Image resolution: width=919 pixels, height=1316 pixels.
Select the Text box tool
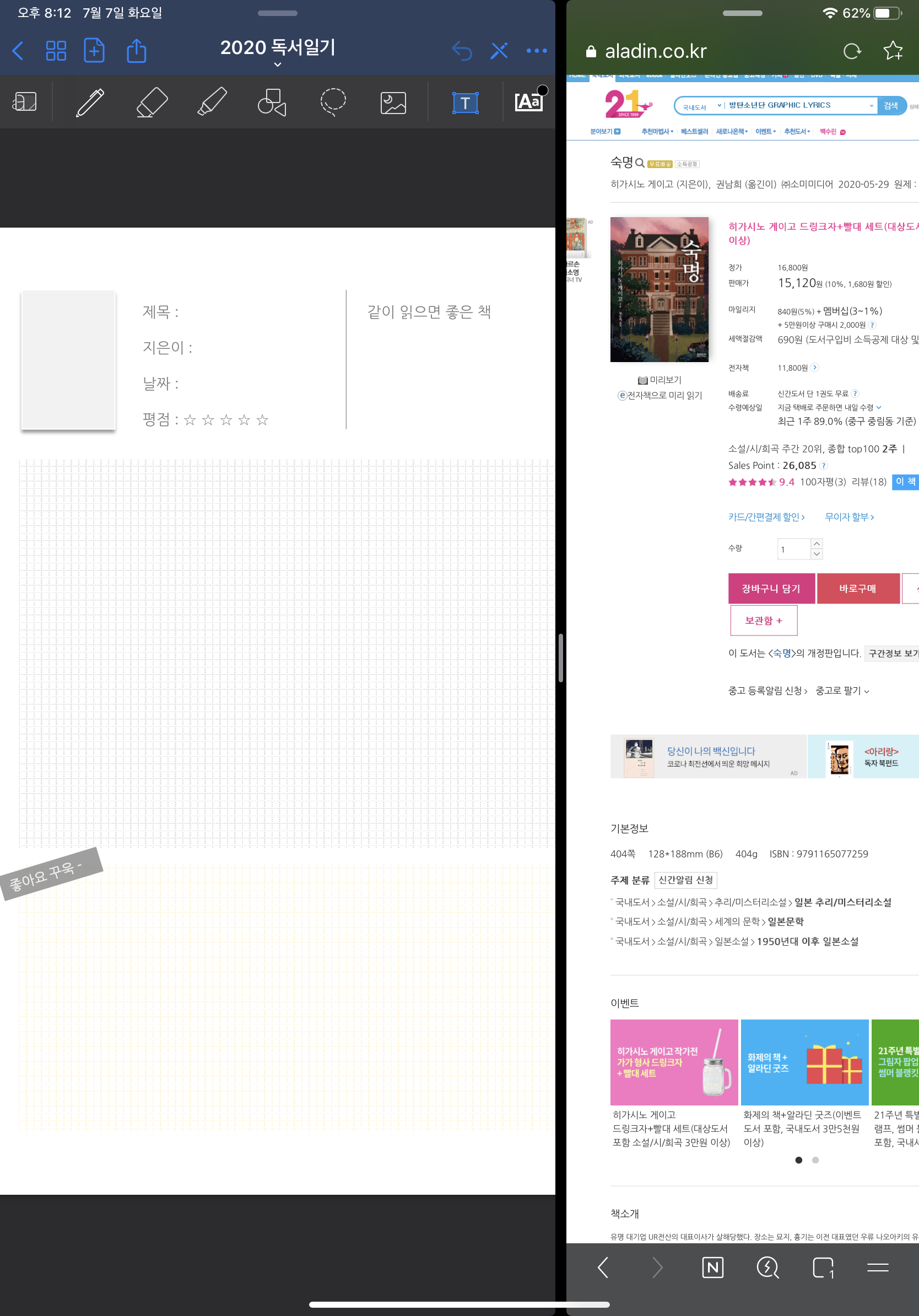coord(465,103)
